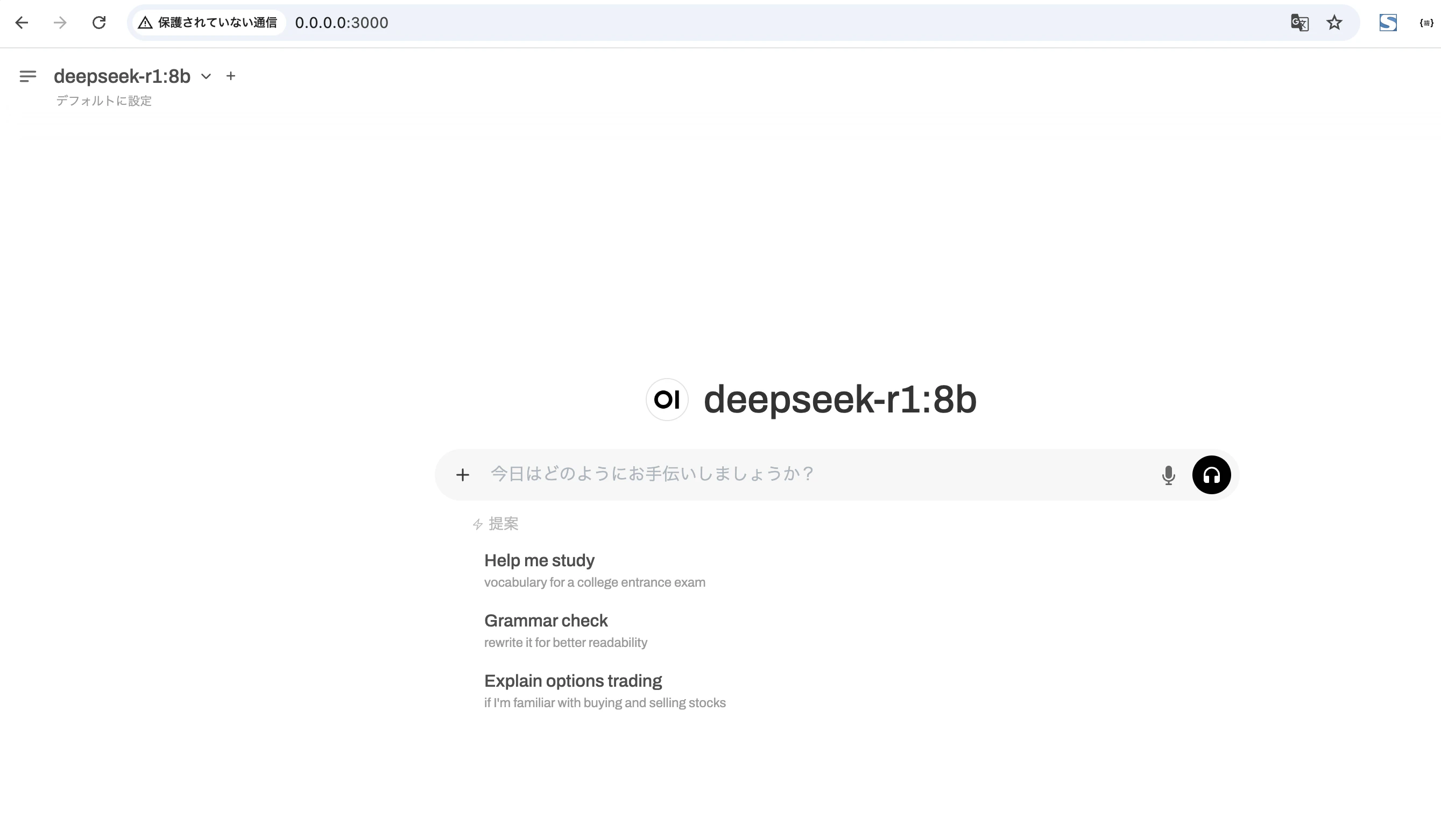This screenshot has height=840, width=1441.
Task: Go forward in browser history
Action: pos(60,22)
